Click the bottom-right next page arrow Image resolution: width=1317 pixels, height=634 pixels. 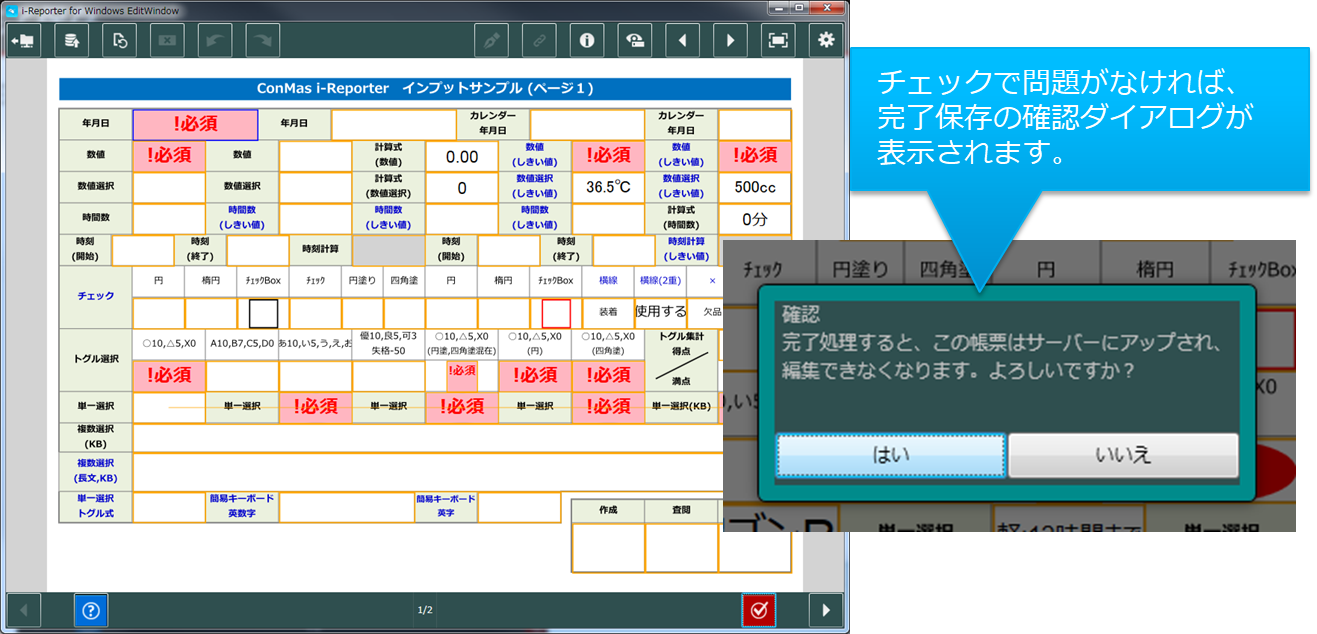click(x=825, y=609)
